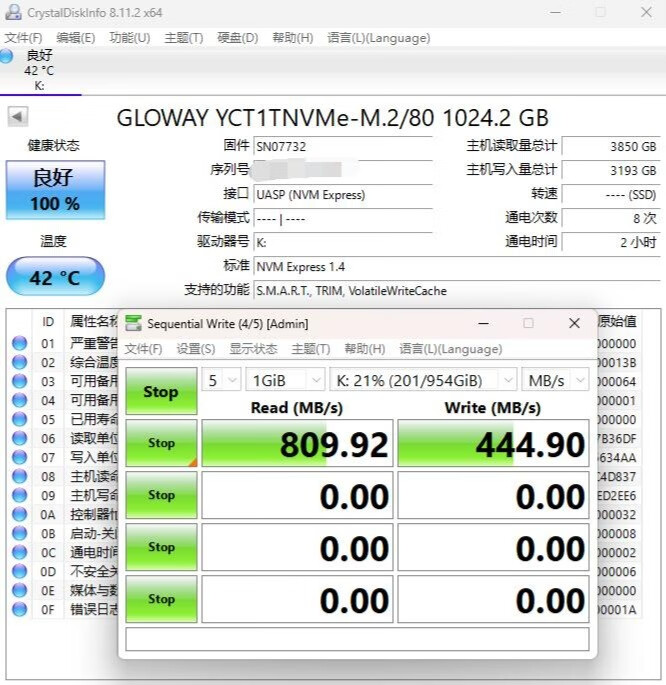Open 帮助(H) menu in CrystalDiskInfo
This screenshot has height=685, width=666.
pos(293,38)
